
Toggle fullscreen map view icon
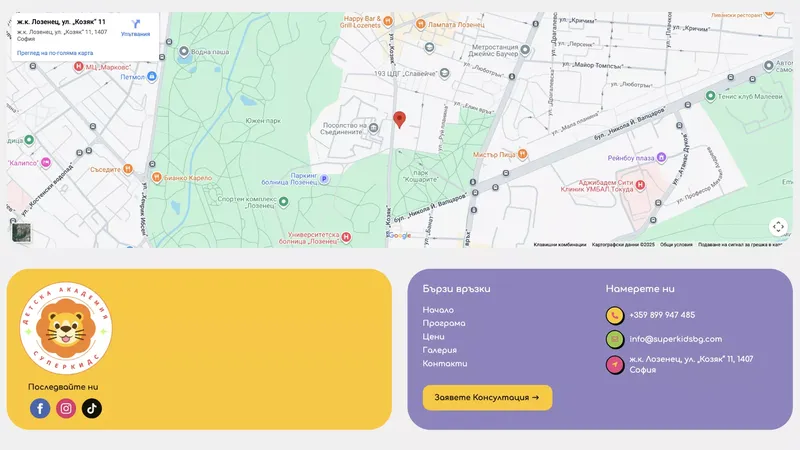click(x=778, y=227)
